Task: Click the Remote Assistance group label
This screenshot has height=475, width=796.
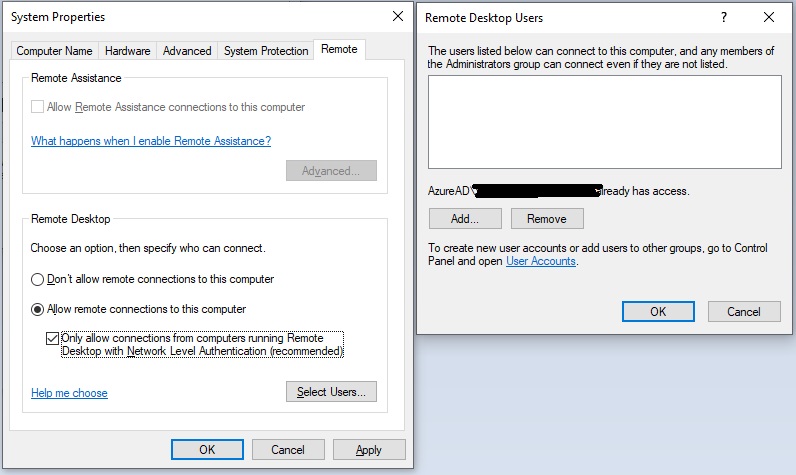Action: coord(76,78)
